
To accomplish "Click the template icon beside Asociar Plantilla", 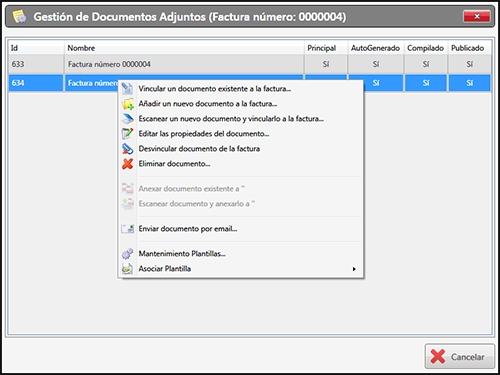I will pos(127,269).
